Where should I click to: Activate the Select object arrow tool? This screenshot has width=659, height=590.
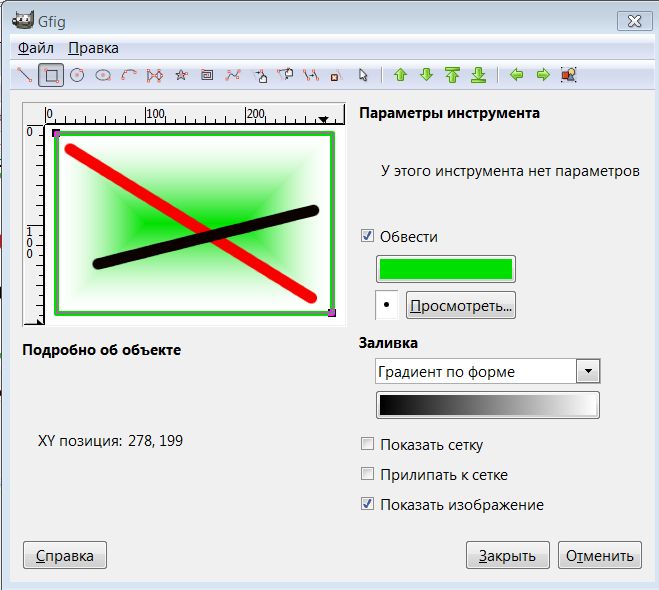363,75
